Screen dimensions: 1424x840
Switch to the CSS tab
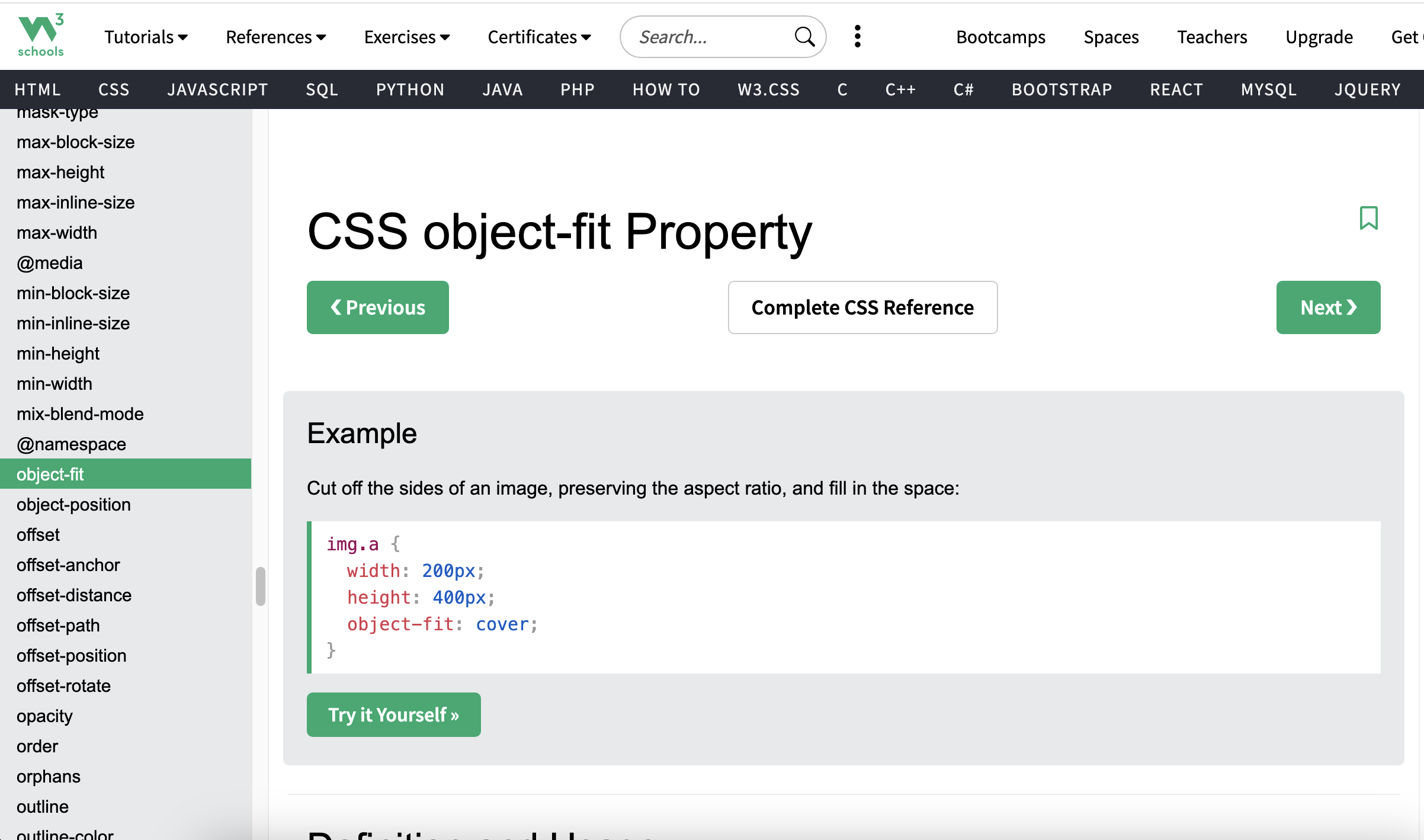point(113,89)
